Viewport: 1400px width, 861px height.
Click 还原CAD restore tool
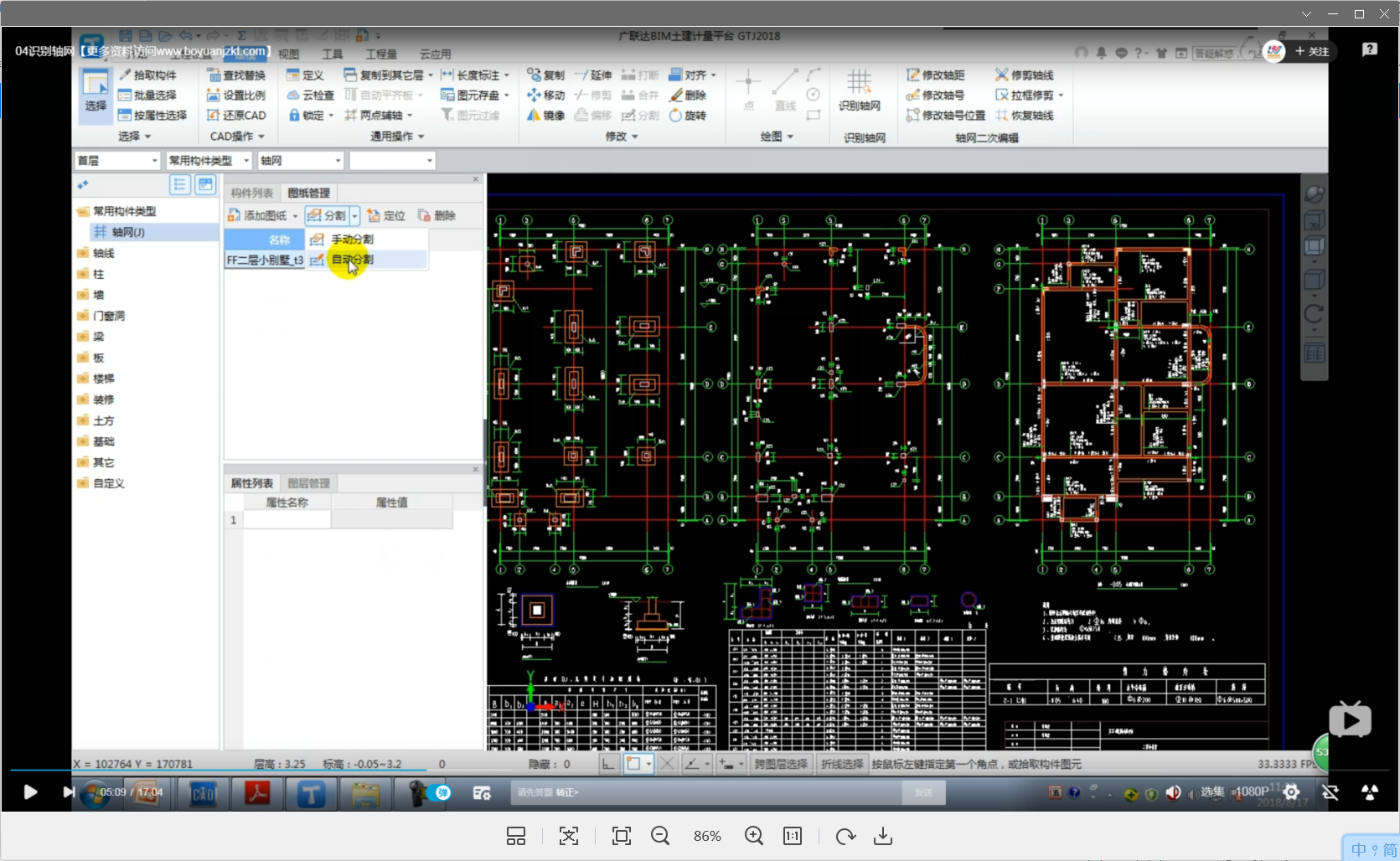236,116
